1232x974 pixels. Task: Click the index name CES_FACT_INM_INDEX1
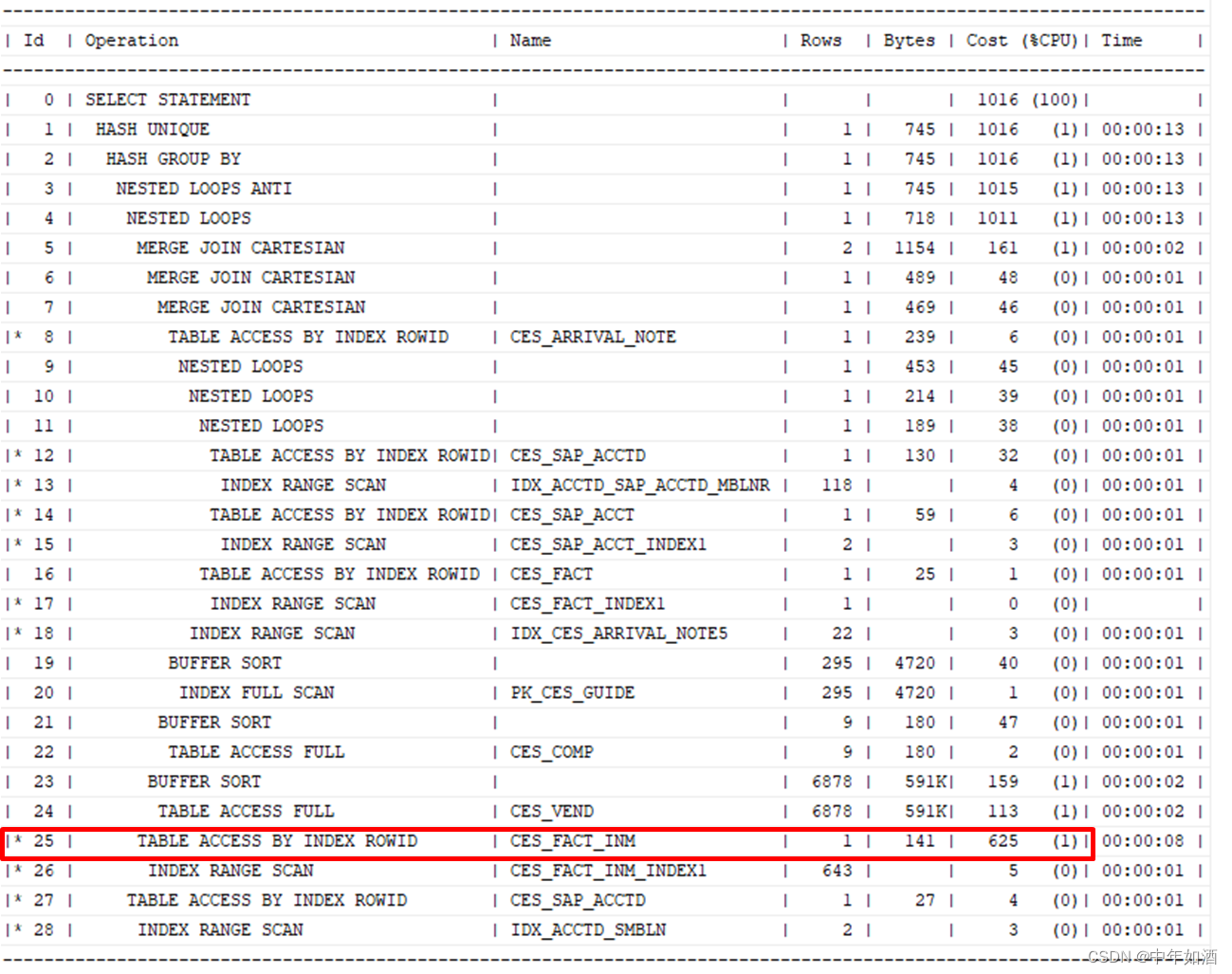(x=609, y=871)
